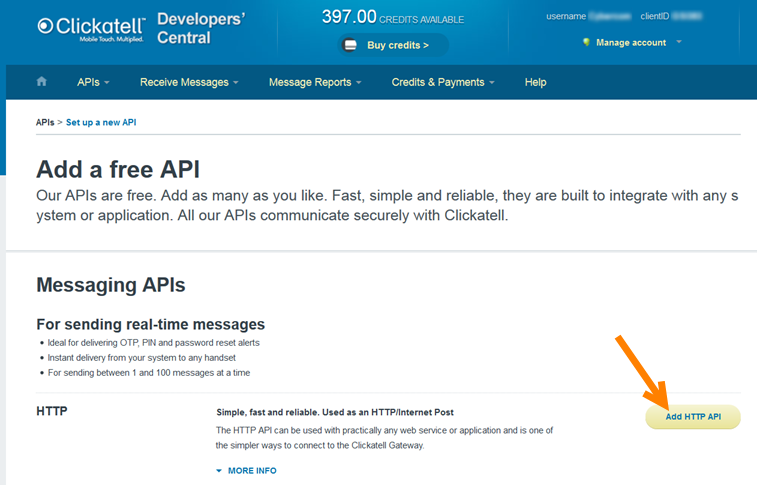Click the Clickatell logo
Screen dimensions: 757x485
tap(91, 29)
